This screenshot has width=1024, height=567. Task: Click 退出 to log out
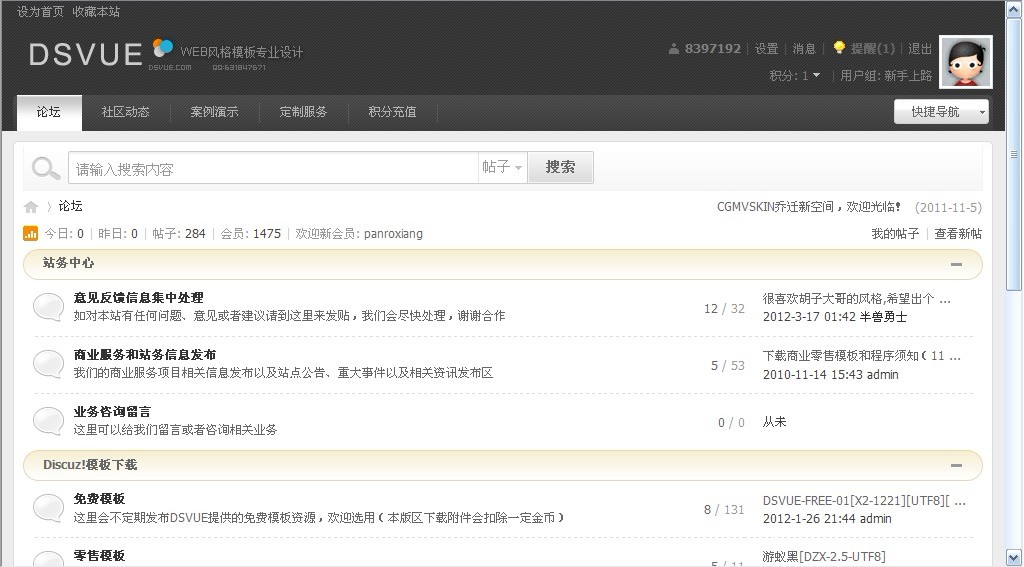point(920,49)
